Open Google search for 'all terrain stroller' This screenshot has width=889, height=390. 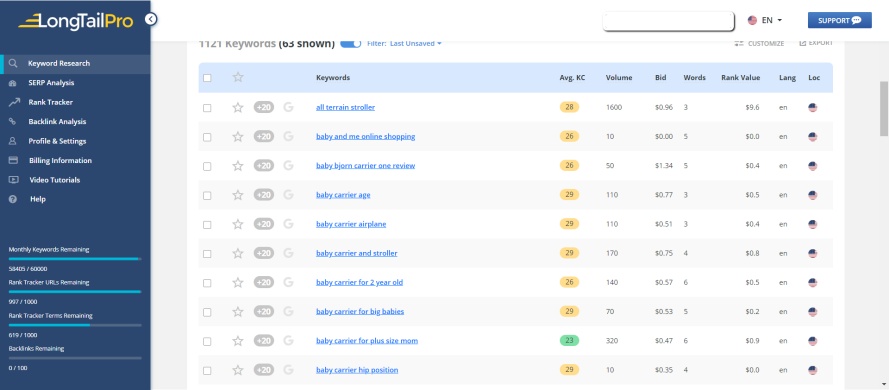pos(288,107)
